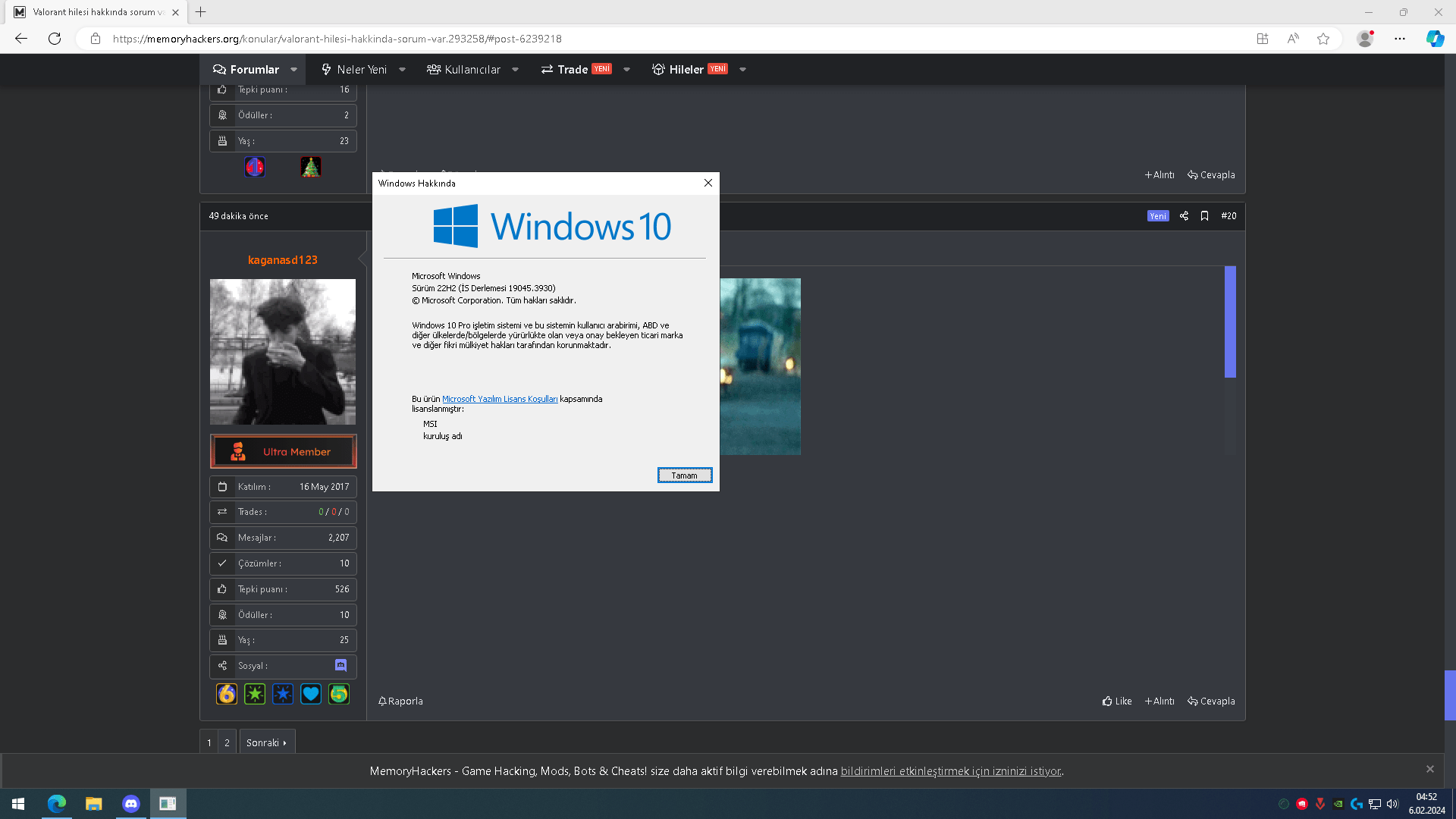Click bildirimleri etkinleştirmek notification link
The width and height of the screenshot is (1456, 819).
[x=950, y=770]
